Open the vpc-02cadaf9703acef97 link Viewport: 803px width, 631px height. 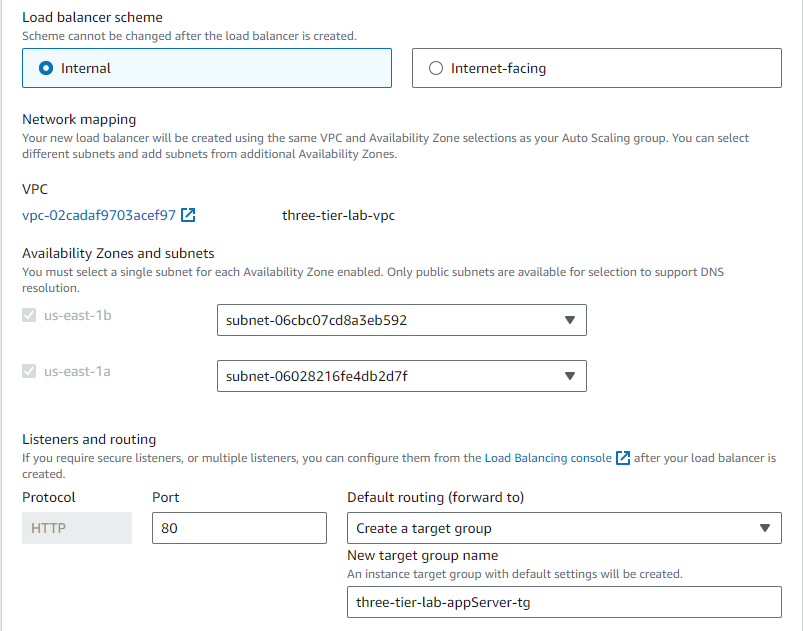[99, 215]
